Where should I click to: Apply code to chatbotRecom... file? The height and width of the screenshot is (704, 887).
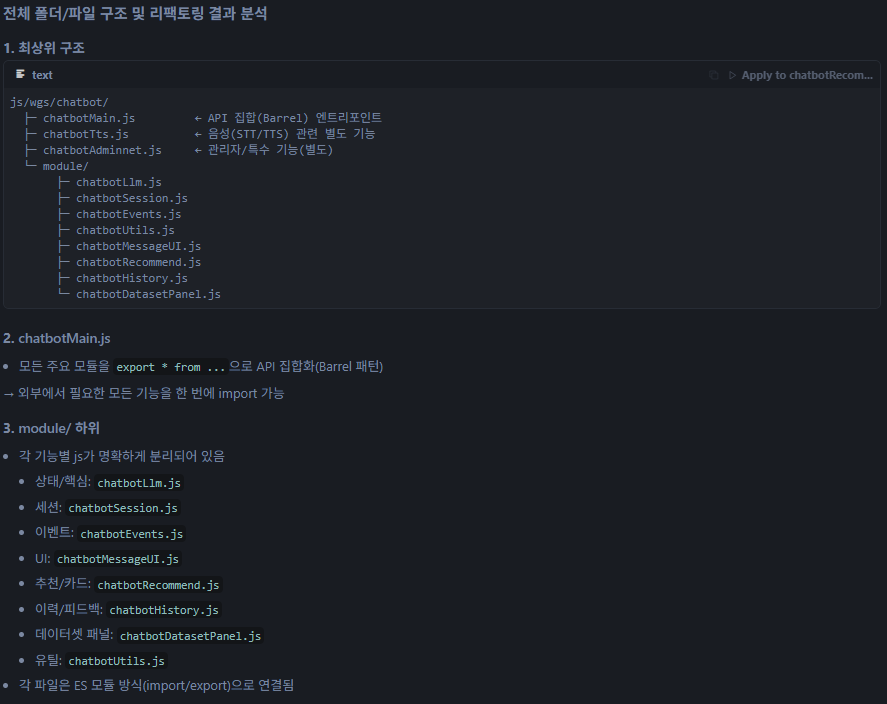(806, 75)
